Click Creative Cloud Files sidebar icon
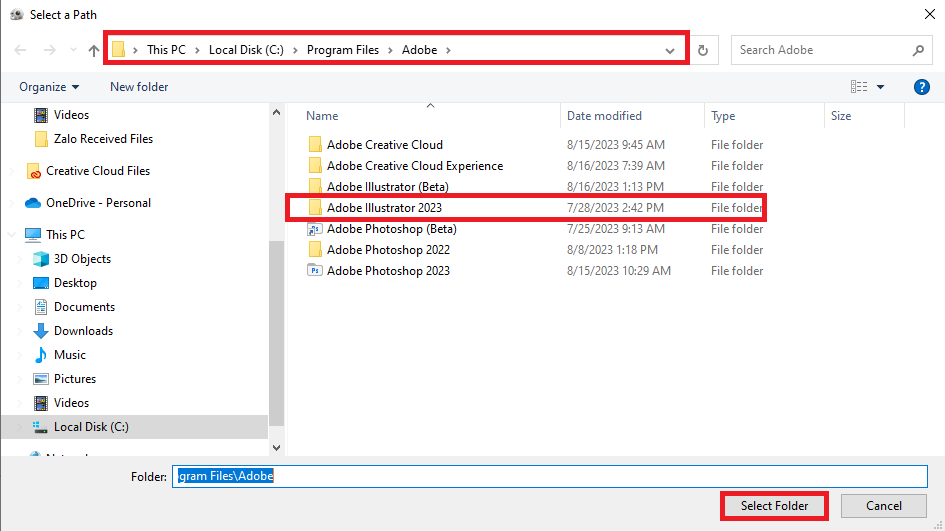 34,171
